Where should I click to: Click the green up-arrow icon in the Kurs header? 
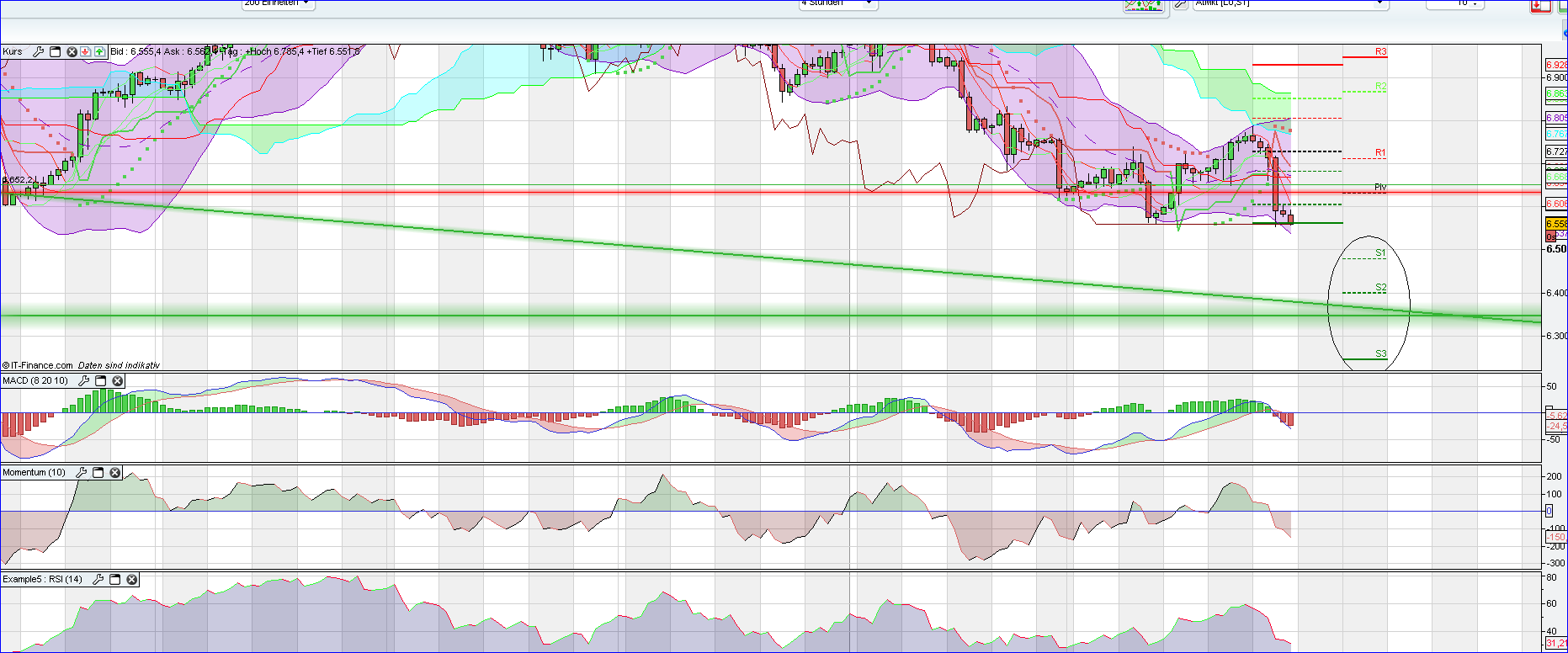point(99,52)
